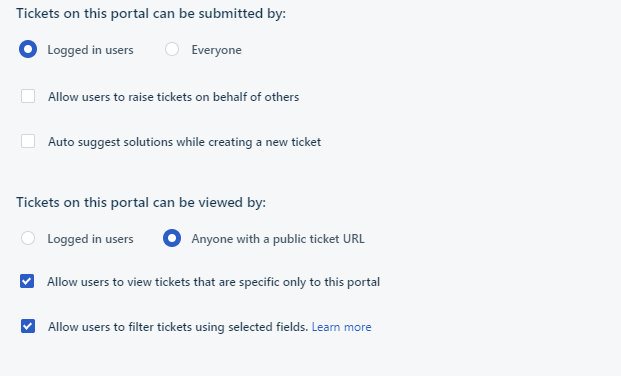This screenshot has width=621, height=376.
Task: Click 'Allow users to raise tickets on behalf of others' text
Action: tap(173, 97)
